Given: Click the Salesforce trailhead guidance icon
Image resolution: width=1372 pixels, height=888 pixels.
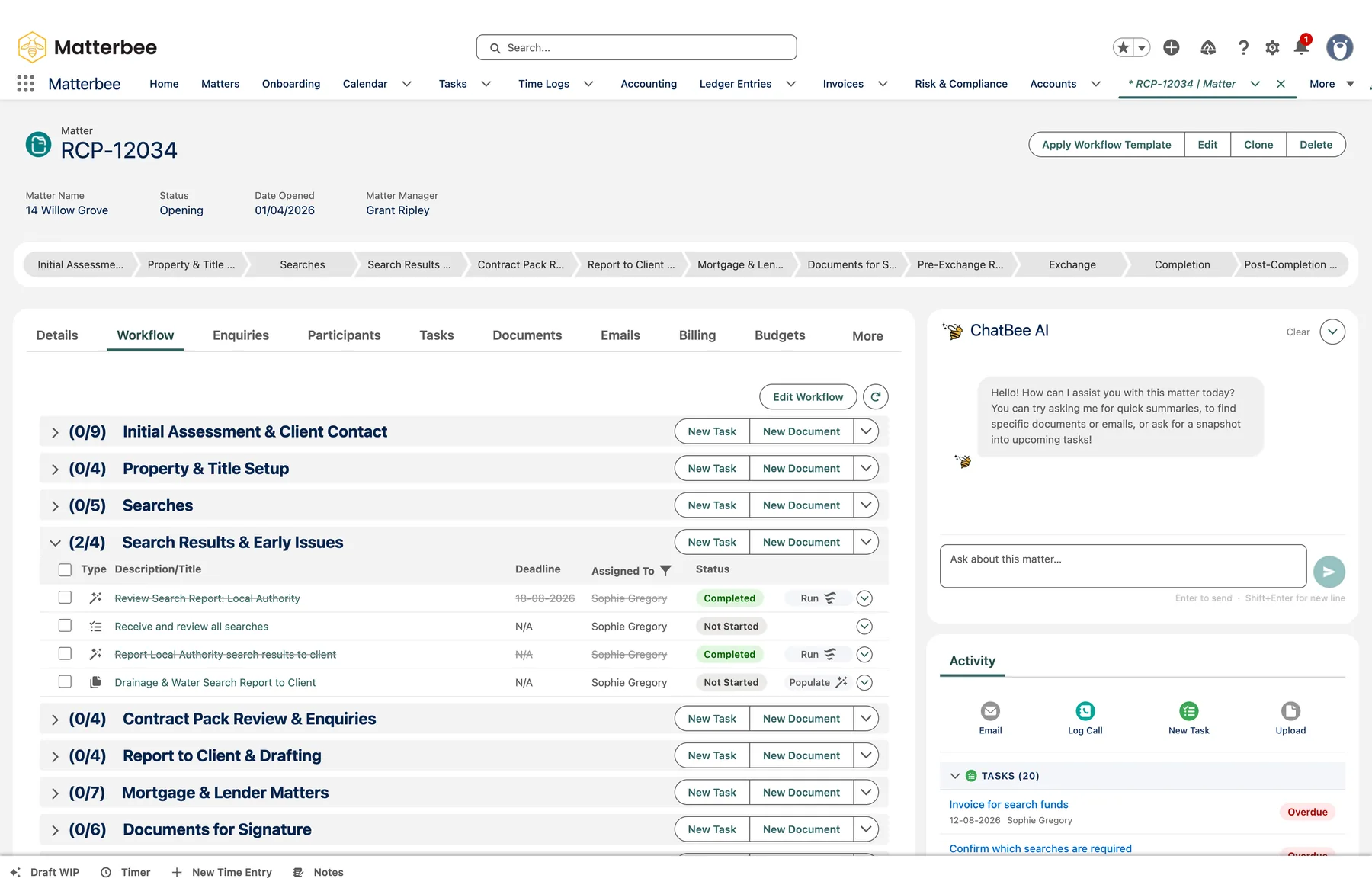Looking at the screenshot, I should coord(1208,47).
